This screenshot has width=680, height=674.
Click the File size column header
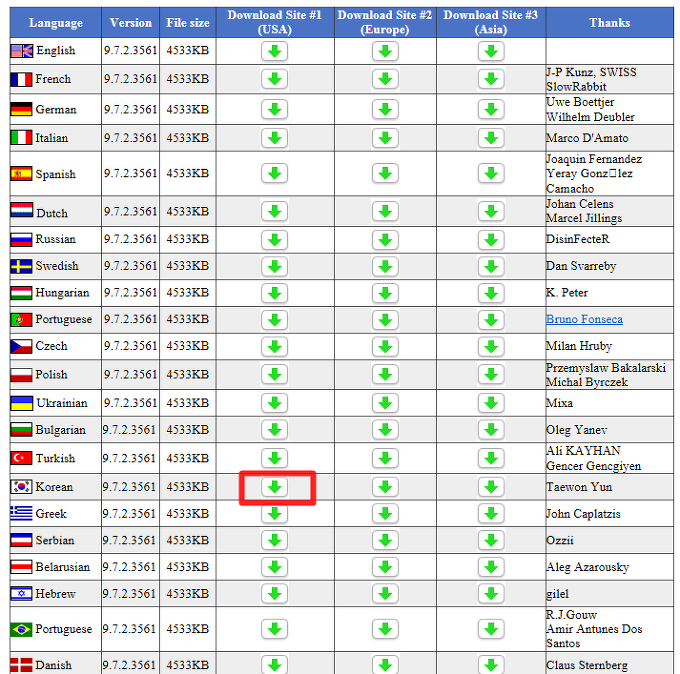[x=188, y=23]
